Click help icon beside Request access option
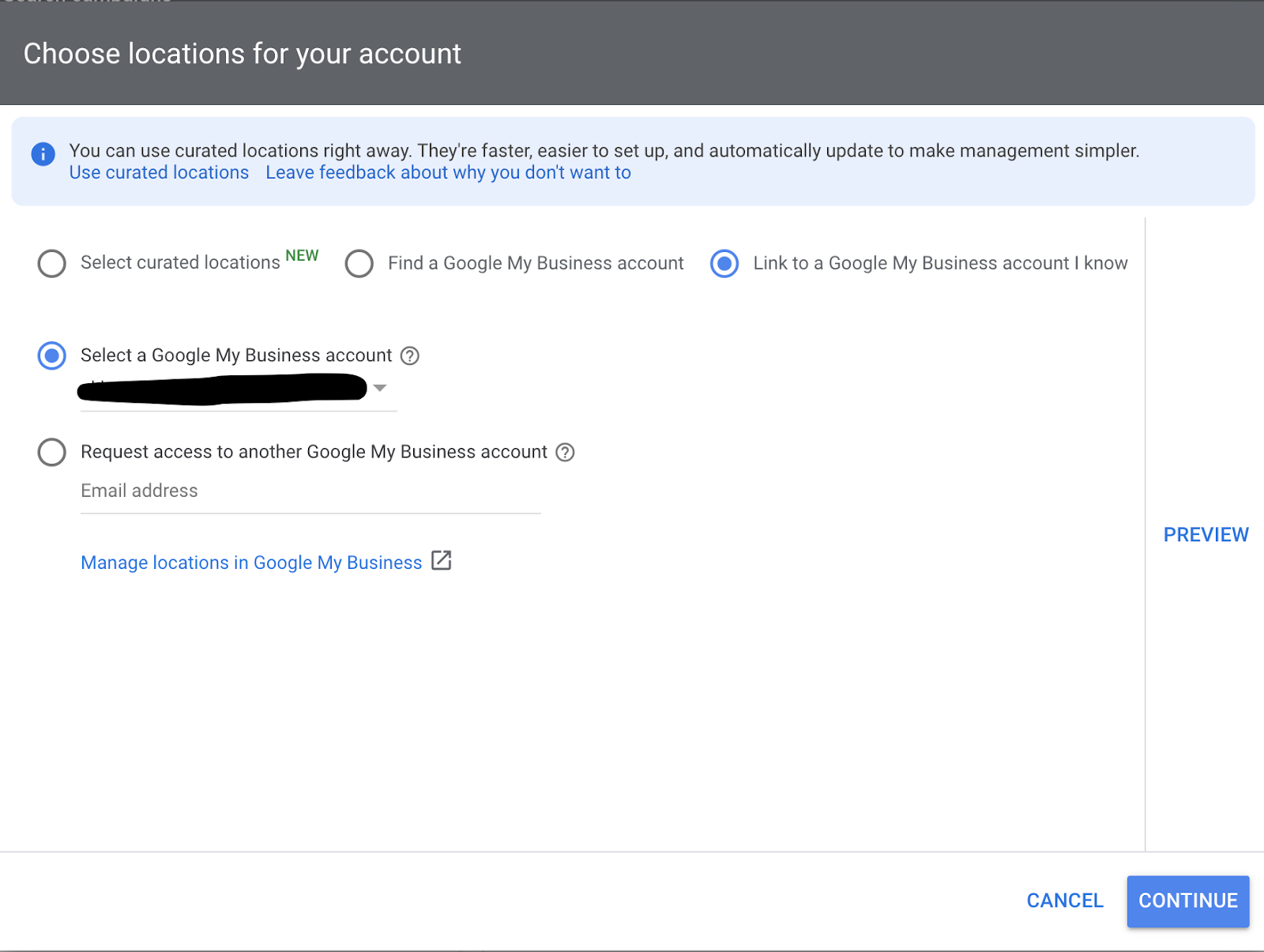 (x=565, y=452)
